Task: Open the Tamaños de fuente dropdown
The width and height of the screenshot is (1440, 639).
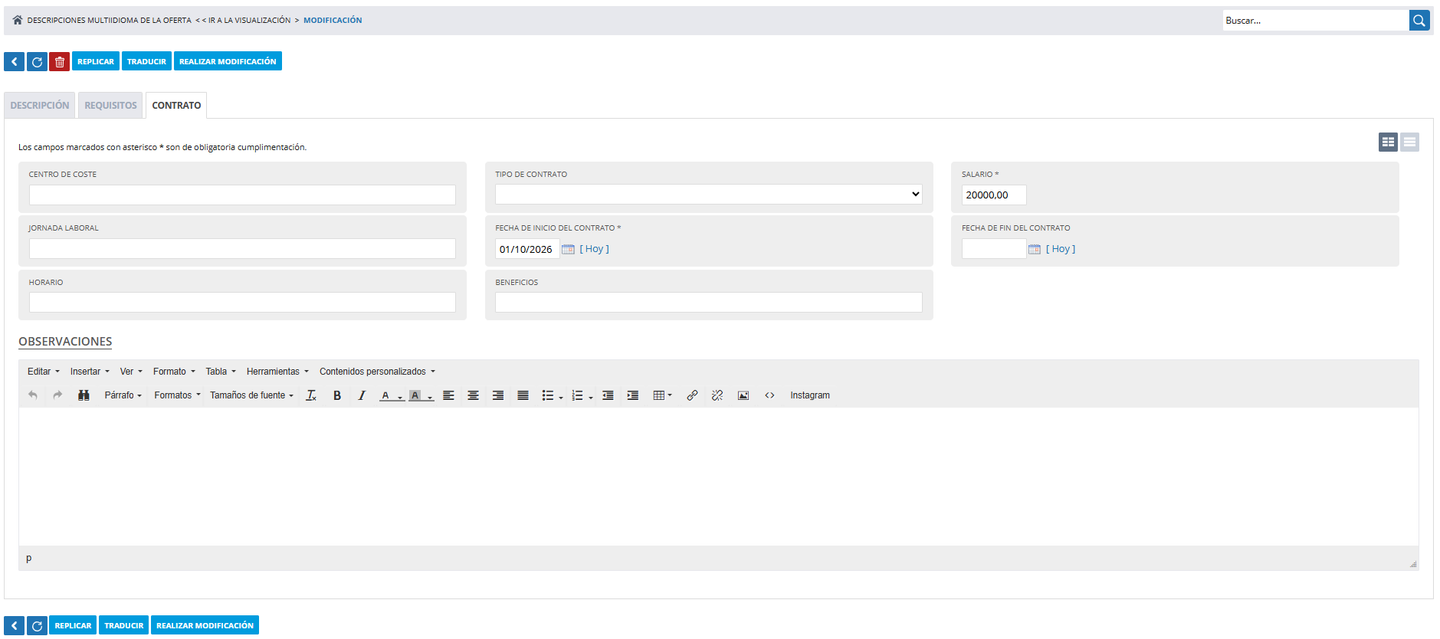Action: click(252, 396)
